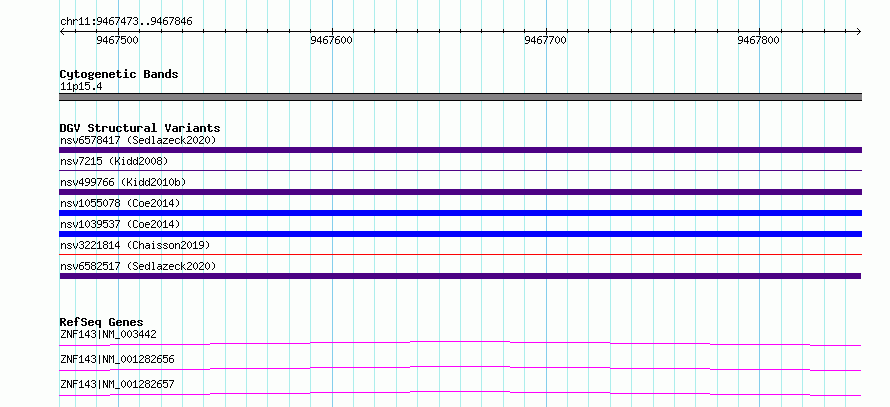Click the magenta line under ZNF143|NM_001282656
The width and height of the screenshot is (890, 407).
click(460, 368)
